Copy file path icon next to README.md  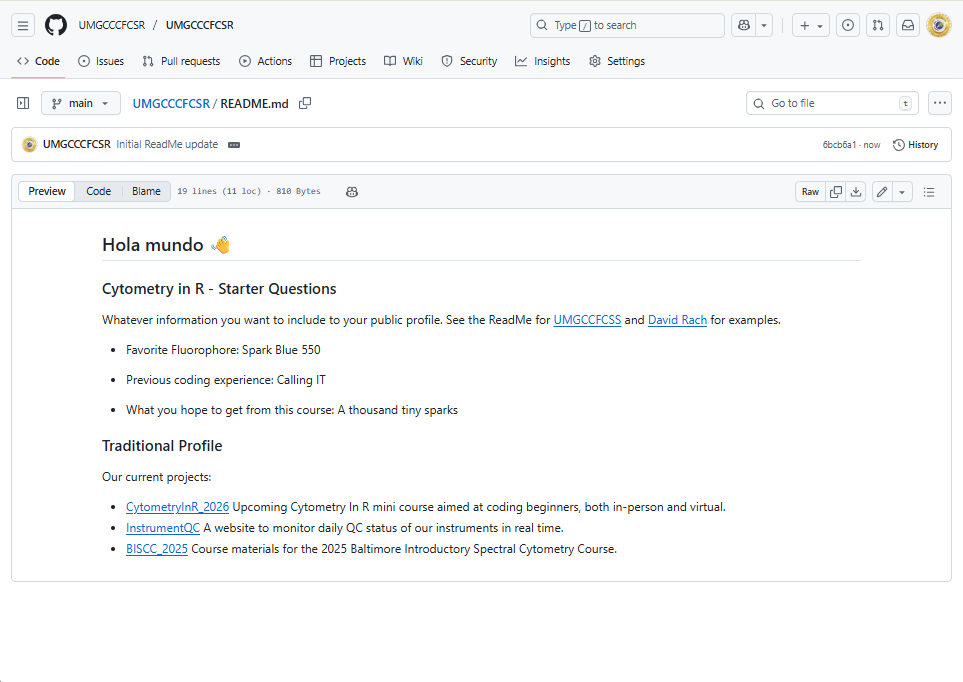tap(305, 103)
